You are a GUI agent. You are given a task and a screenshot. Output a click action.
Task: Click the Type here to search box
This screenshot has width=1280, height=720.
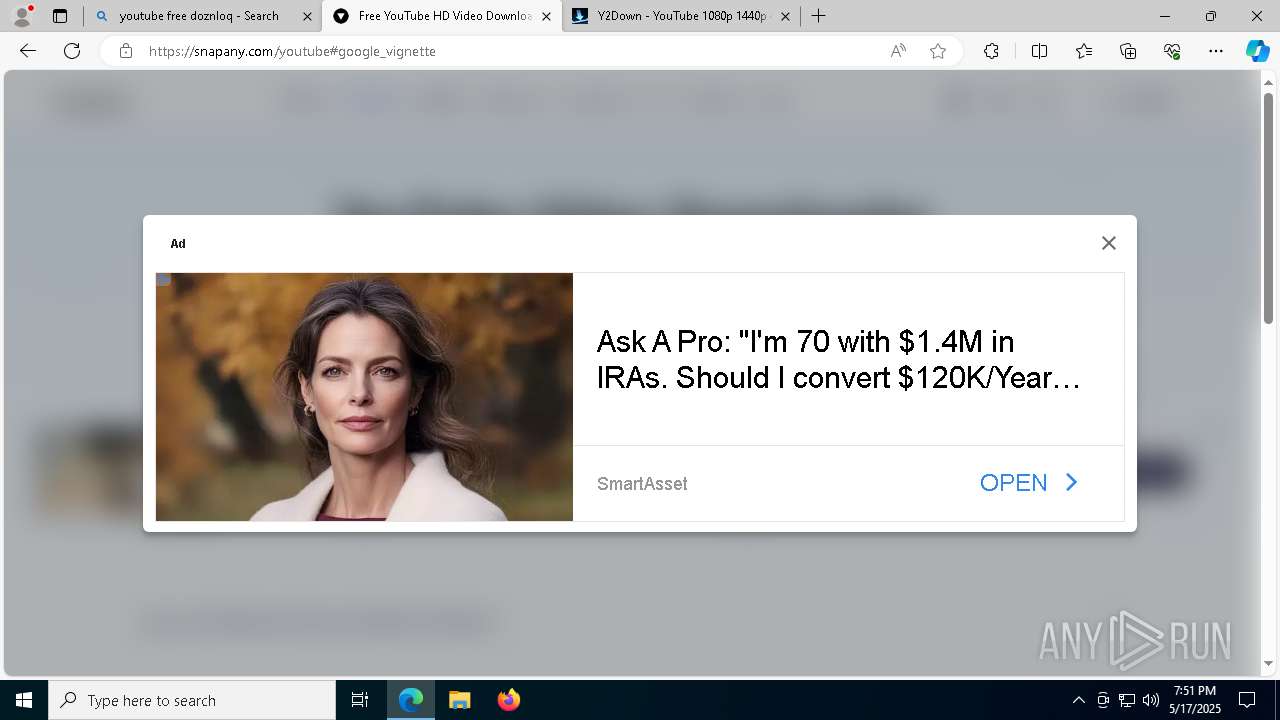coord(192,700)
